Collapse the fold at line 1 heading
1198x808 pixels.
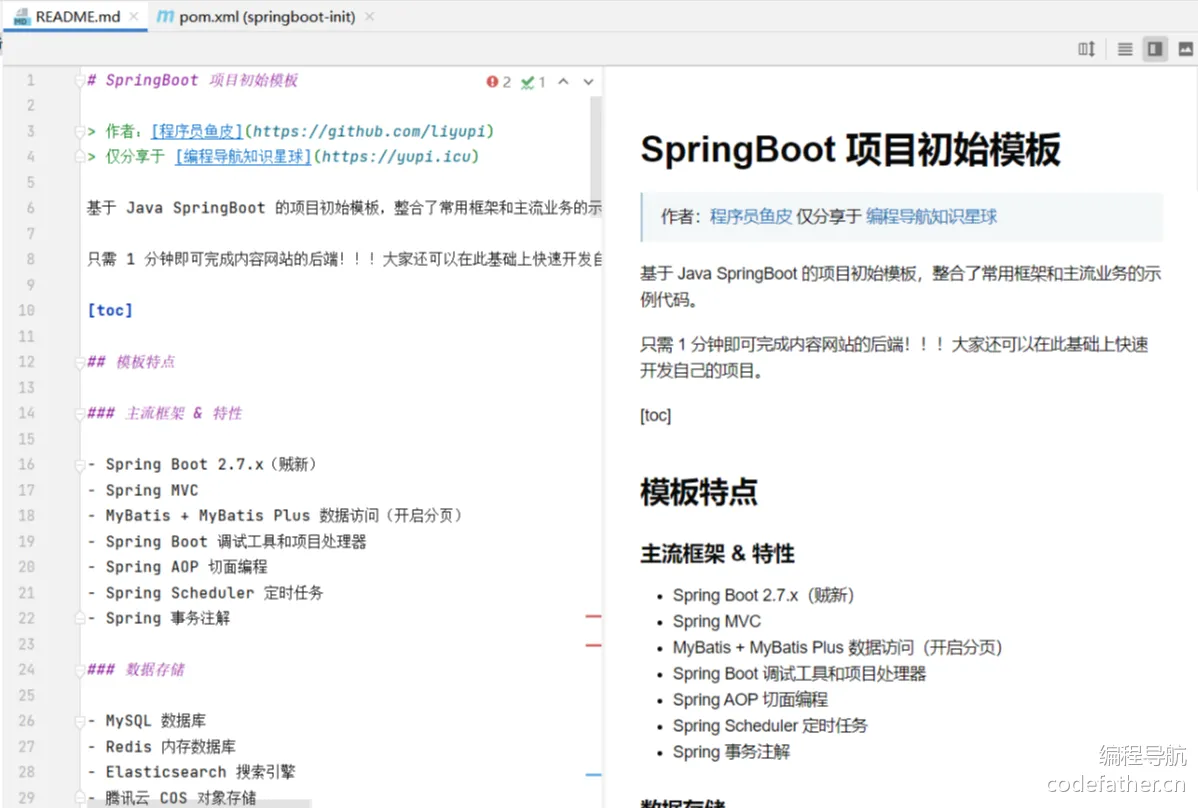click(x=79, y=80)
